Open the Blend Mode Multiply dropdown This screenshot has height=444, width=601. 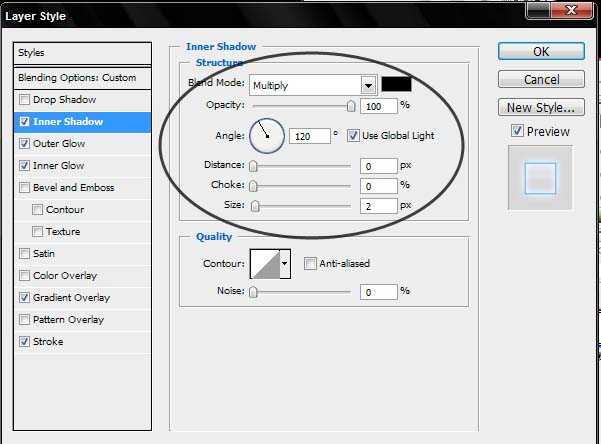(313, 85)
